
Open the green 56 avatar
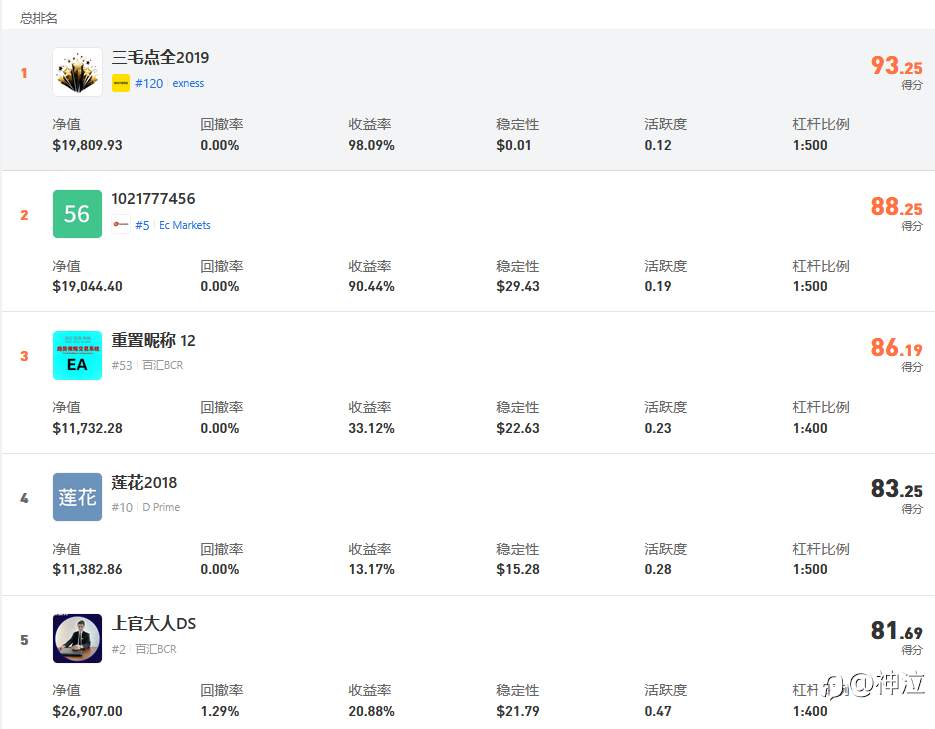point(77,214)
